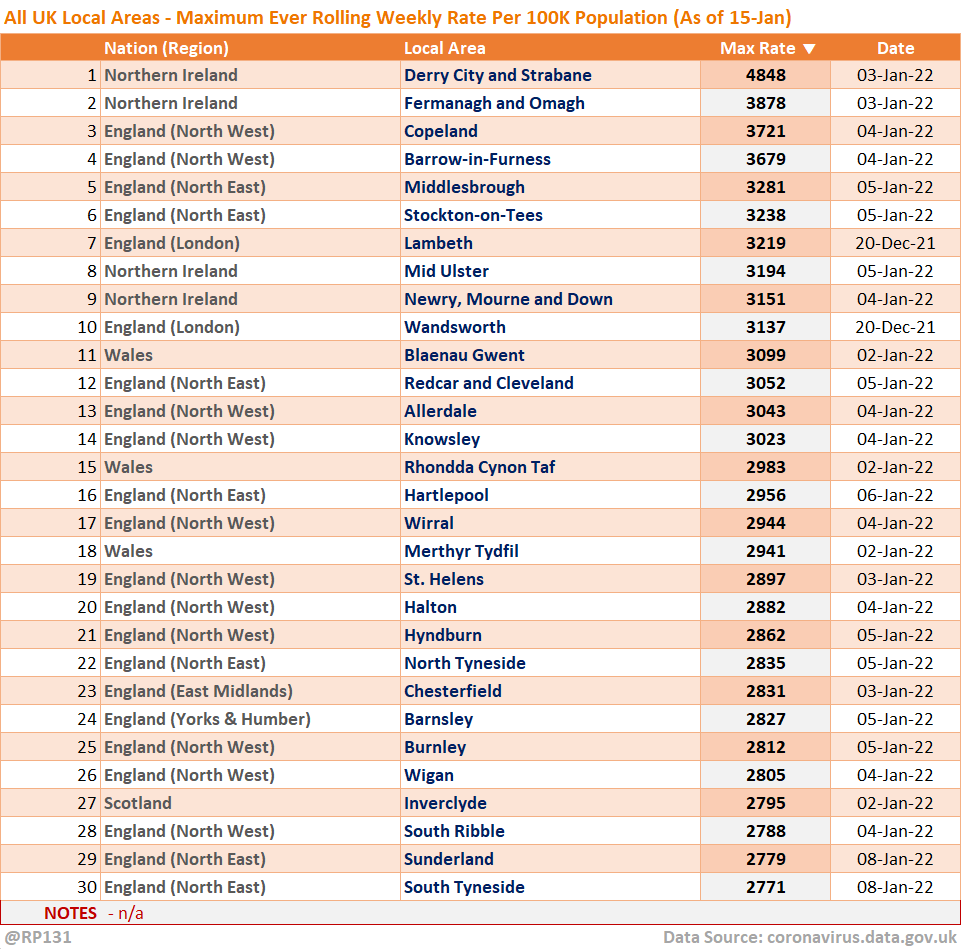Select the Date column header

pos(895,48)
